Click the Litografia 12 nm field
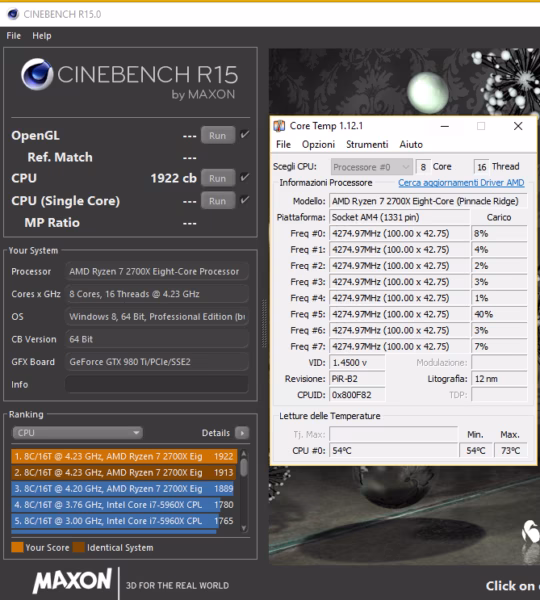540x600 pixels. tap(499, 379)
